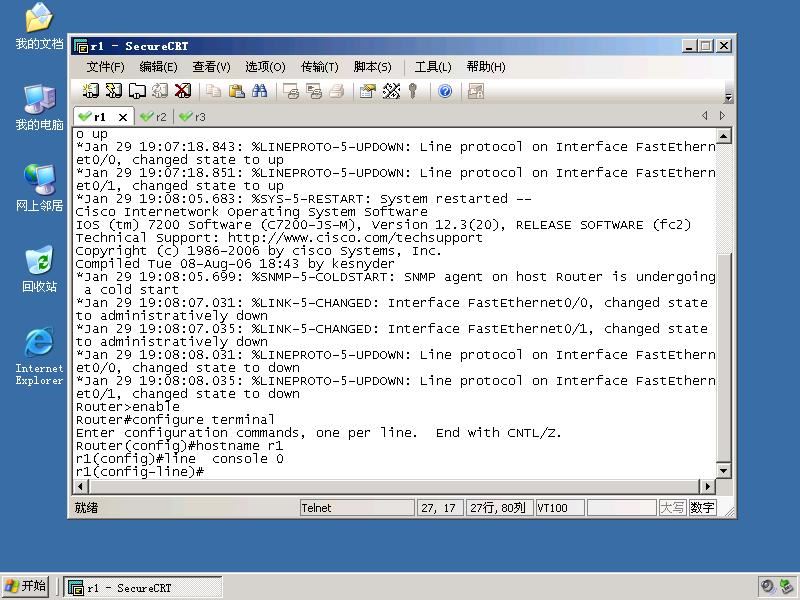Switch to the r2 session tab
The width and height of the screenshot is (800, 600).
click(154, 117)
